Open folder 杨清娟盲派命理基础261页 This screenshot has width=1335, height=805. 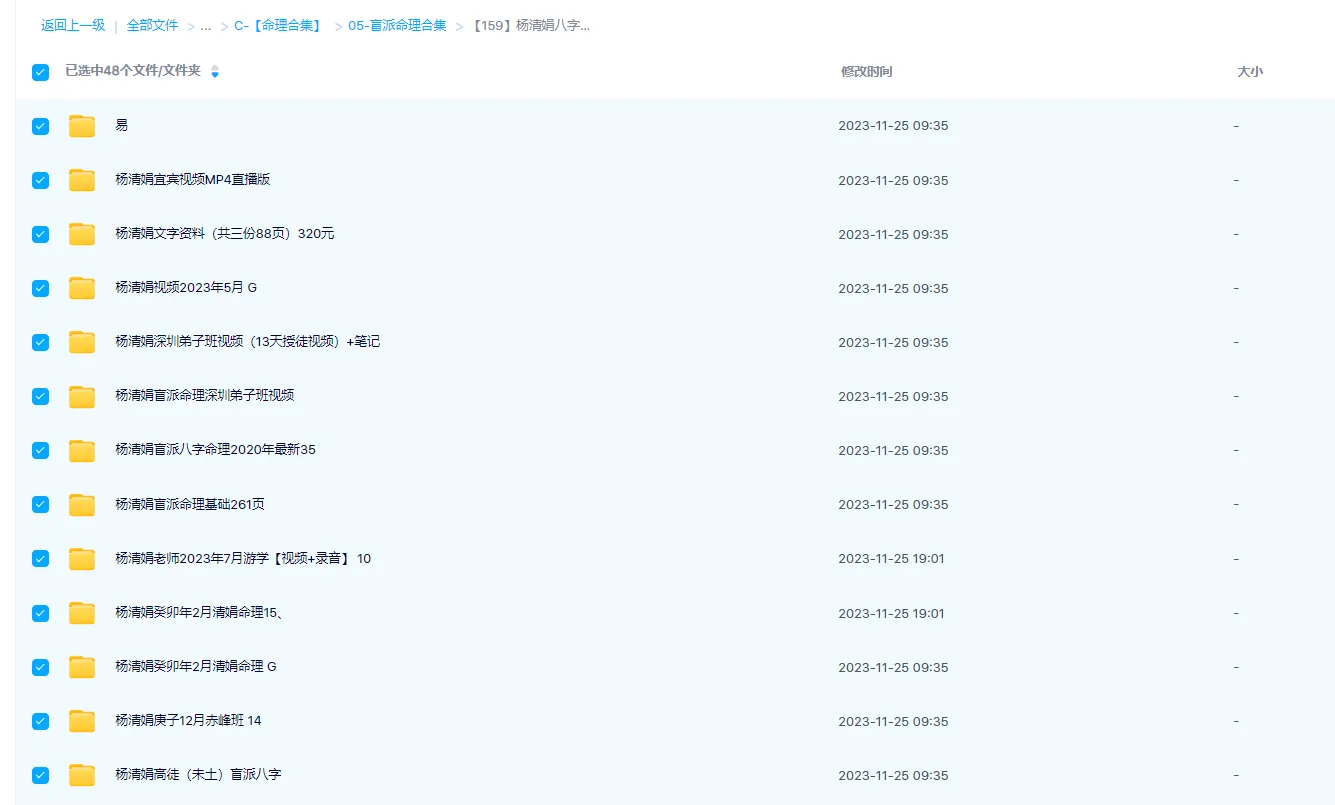(x=190, y=505)
